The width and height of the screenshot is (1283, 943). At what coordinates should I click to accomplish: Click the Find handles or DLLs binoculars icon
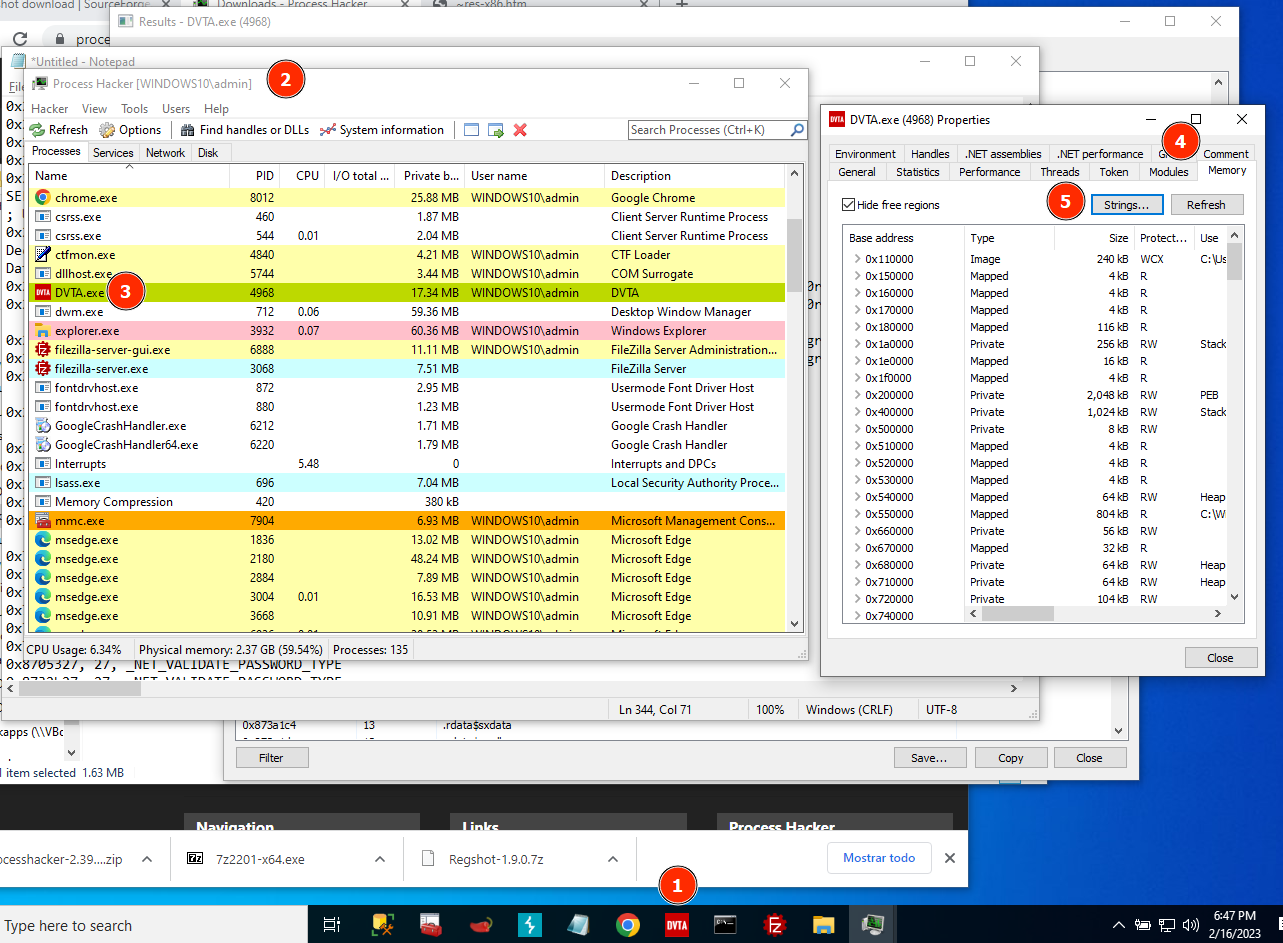point(188,130)
